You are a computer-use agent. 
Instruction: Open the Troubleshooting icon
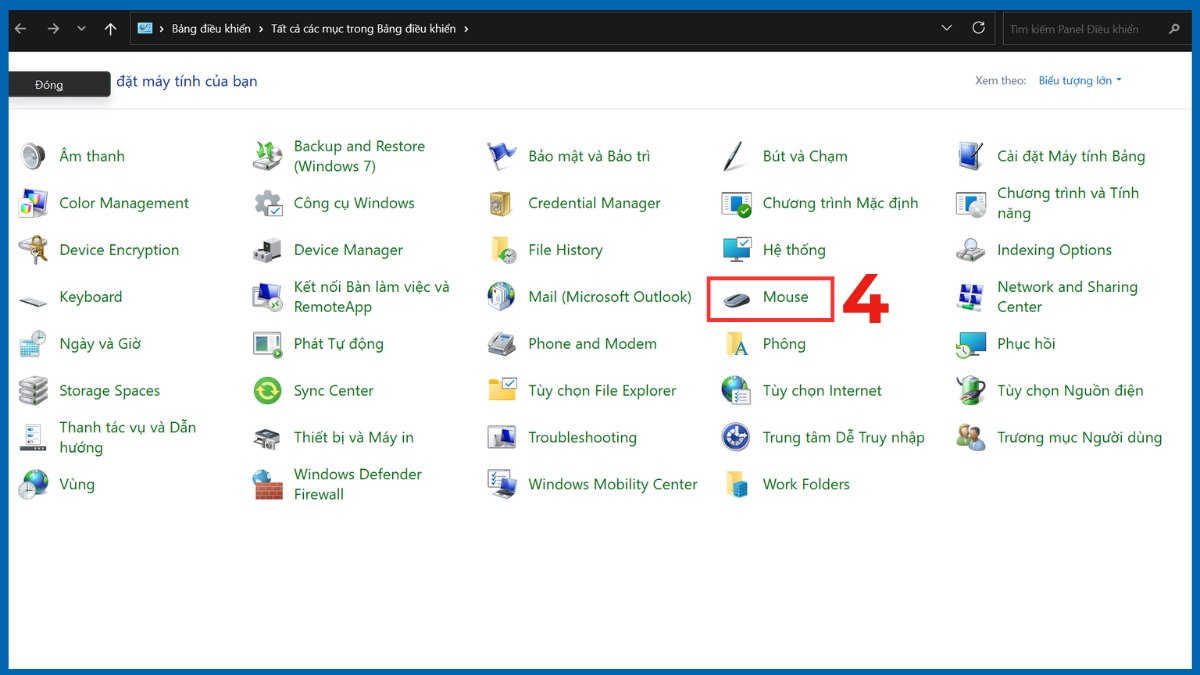(584, 437)
